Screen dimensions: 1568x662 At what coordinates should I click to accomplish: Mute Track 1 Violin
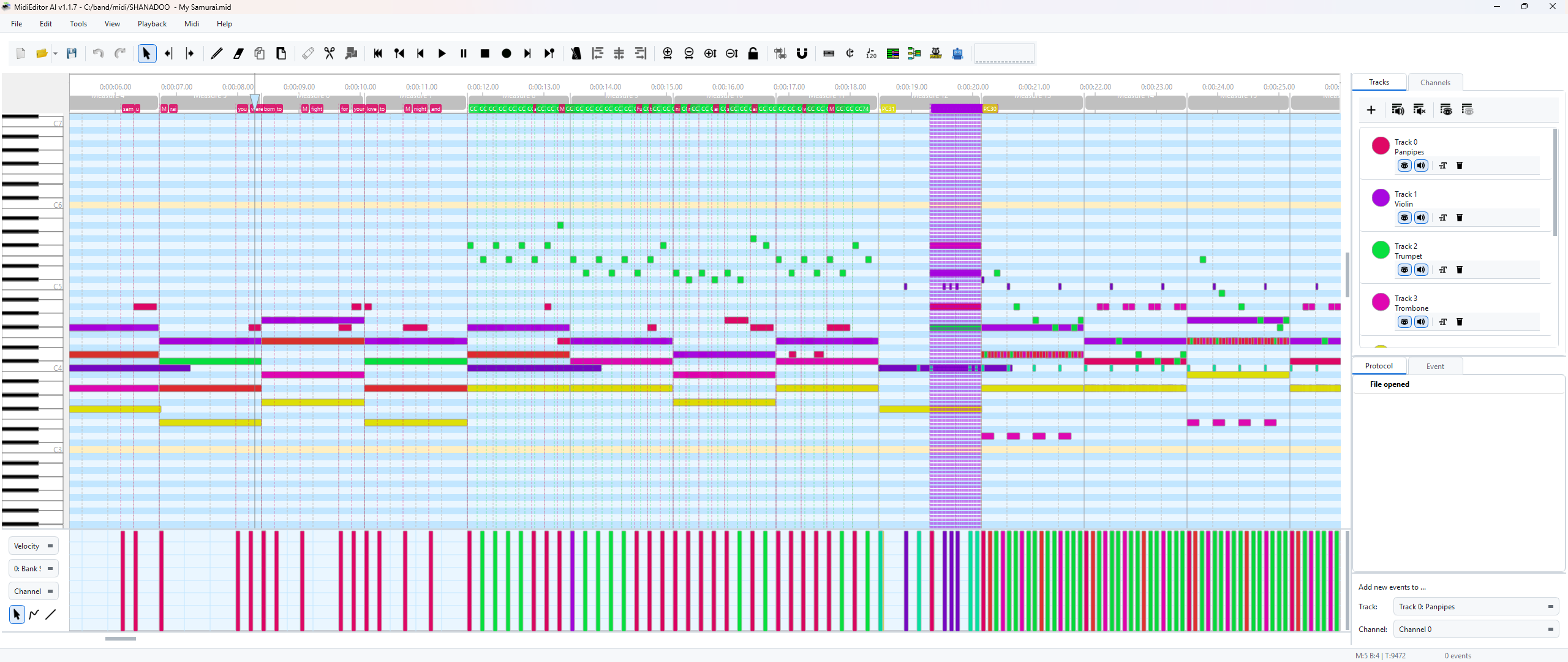[x=1421, y=218]
